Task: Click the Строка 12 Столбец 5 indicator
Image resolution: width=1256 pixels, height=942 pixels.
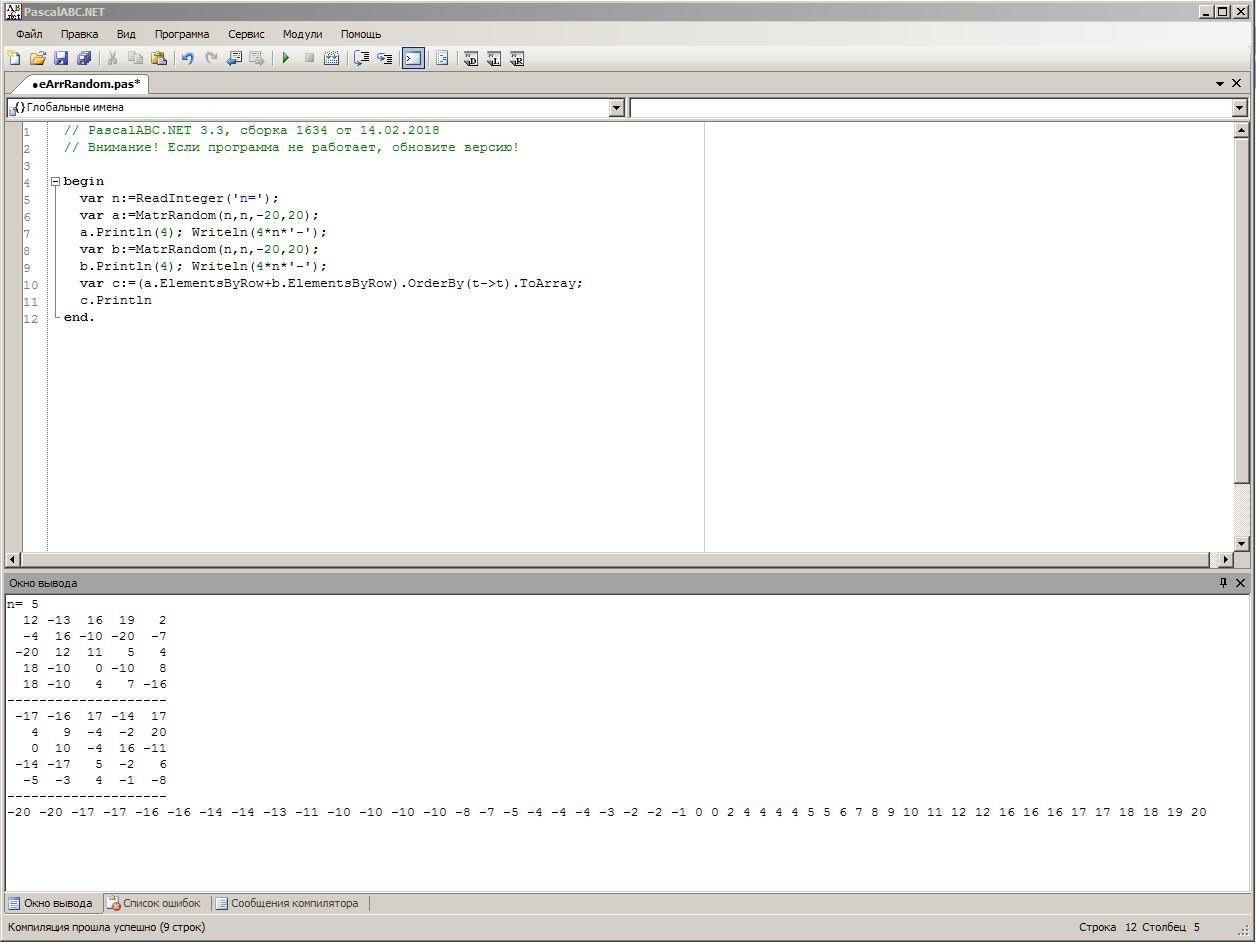Action: pos(1139,927)
